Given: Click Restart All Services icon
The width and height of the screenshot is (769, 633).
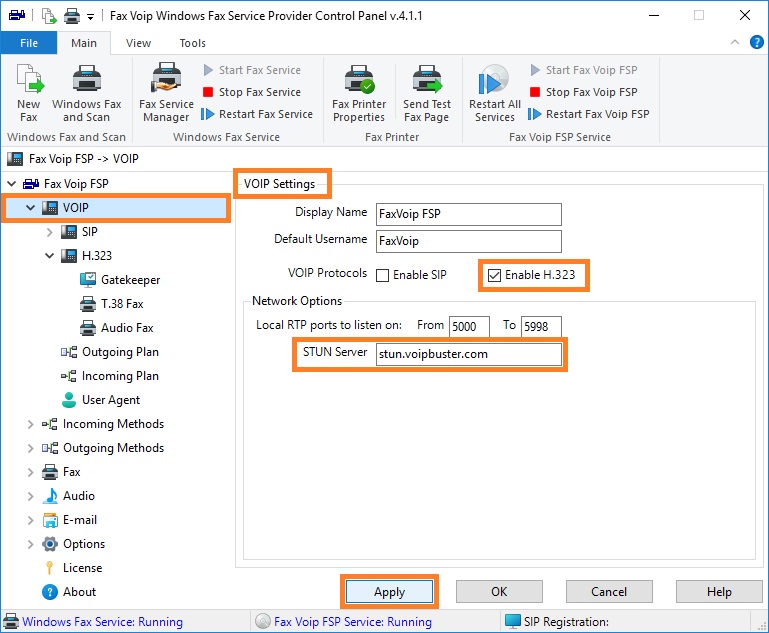Looking at the screenshot, I should [x=494, y=93].
